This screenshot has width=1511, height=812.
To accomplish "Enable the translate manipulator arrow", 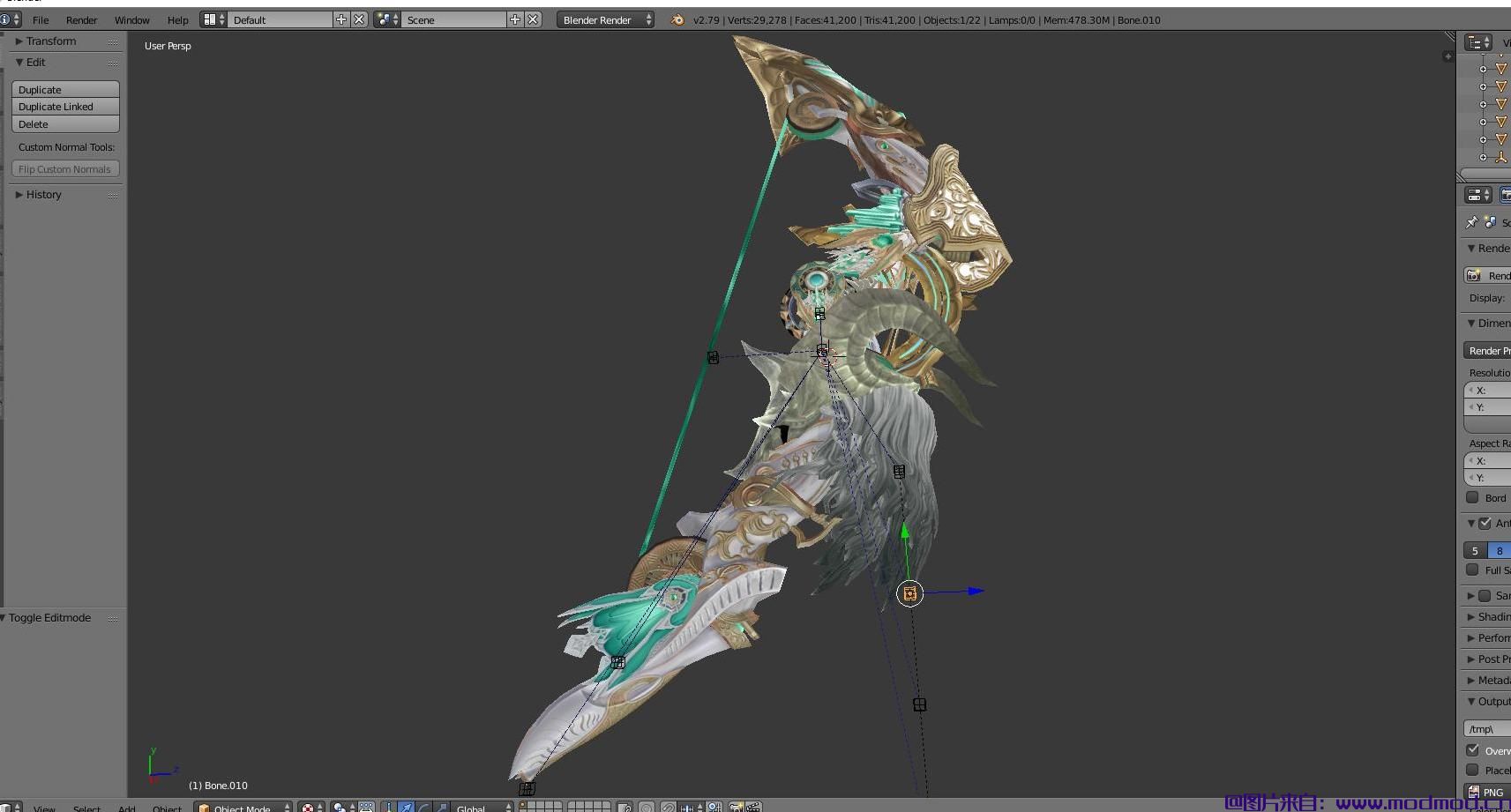I will click(x=406, y=808).
